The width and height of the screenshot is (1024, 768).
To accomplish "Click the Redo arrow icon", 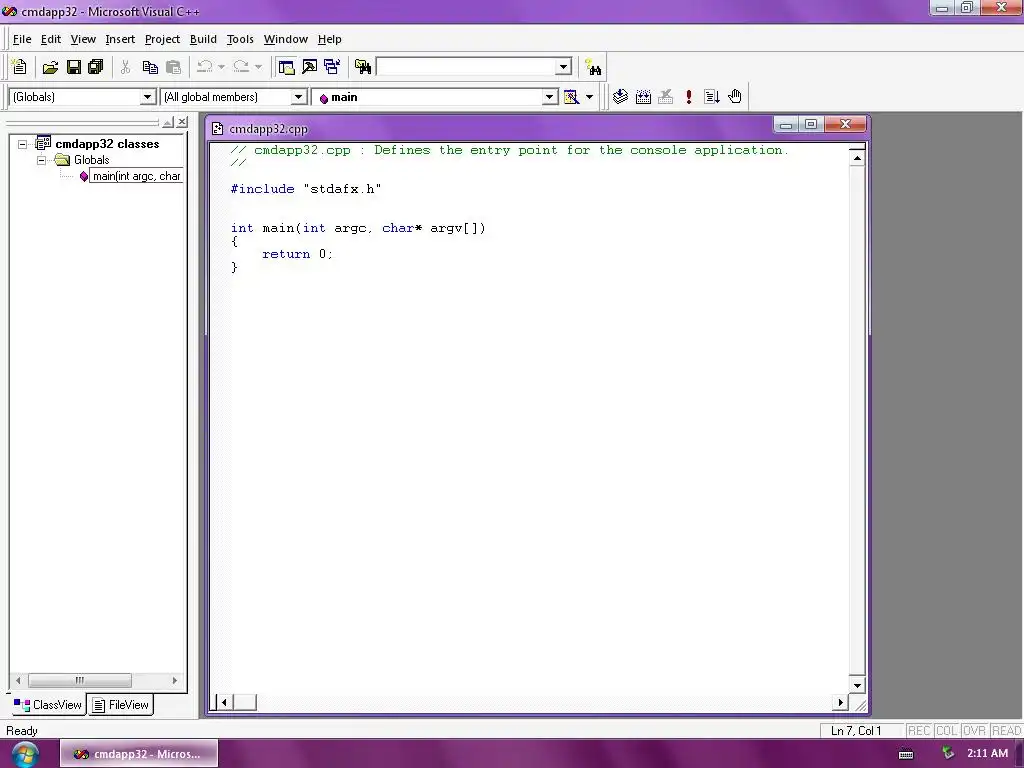I will tap(241, 67).
